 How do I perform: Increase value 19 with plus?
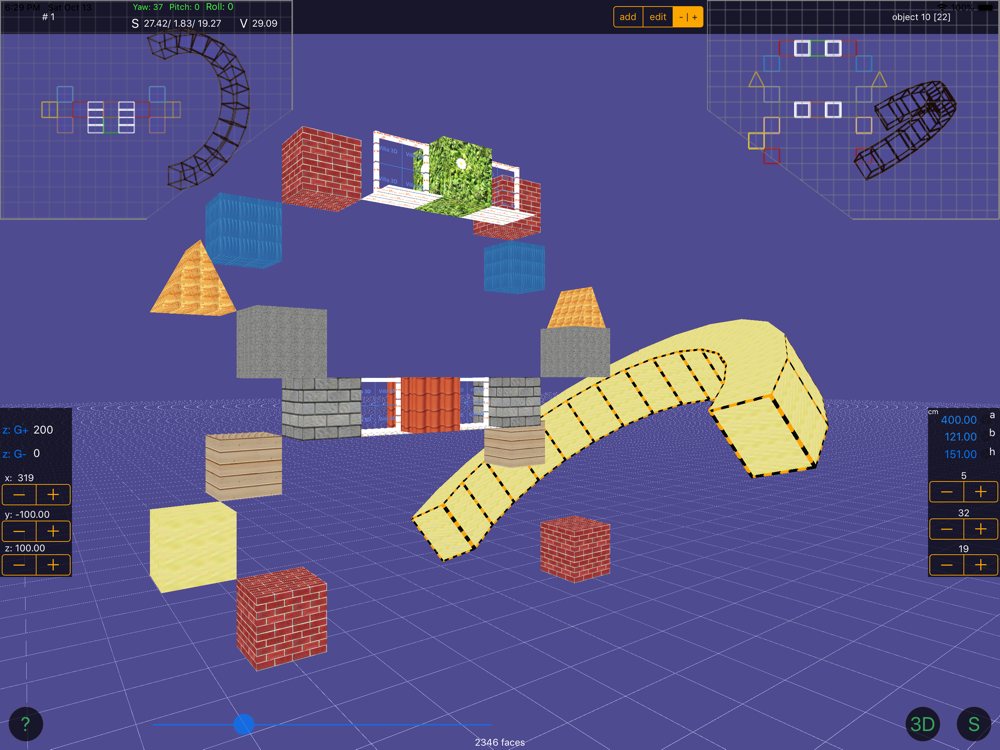coord(981,564)
